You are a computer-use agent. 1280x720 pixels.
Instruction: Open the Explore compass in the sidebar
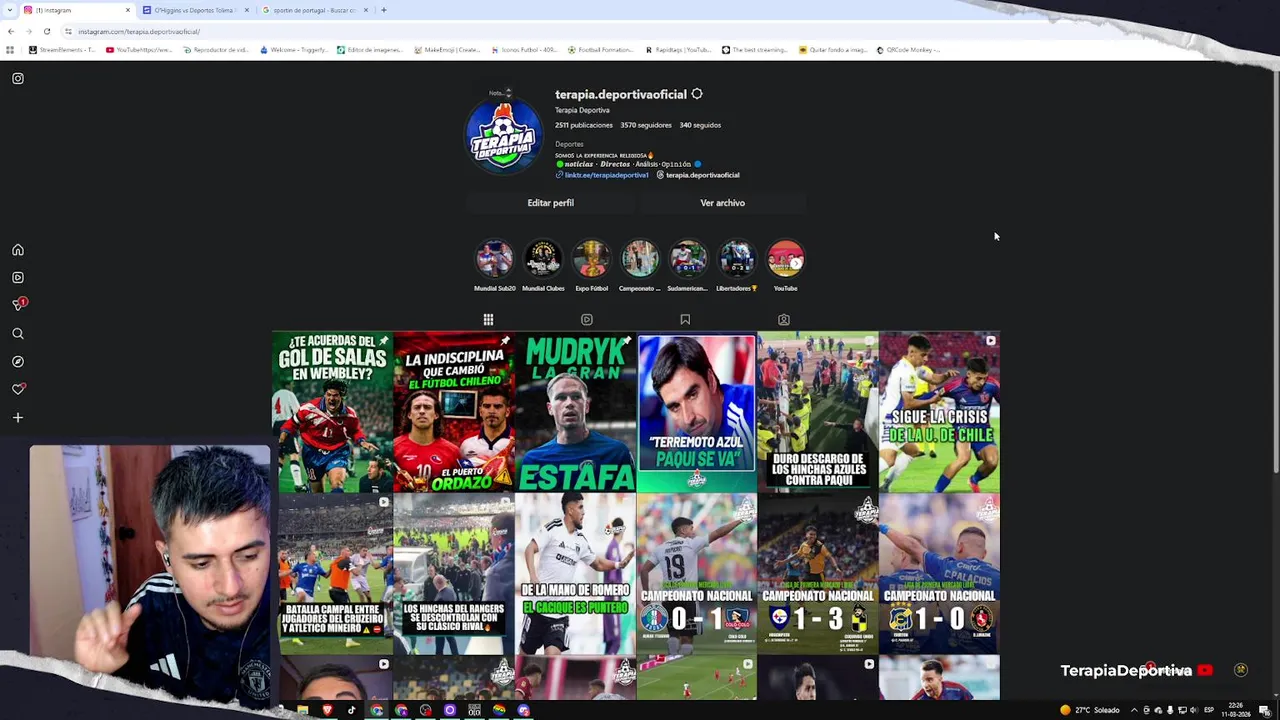click(18, 362)
